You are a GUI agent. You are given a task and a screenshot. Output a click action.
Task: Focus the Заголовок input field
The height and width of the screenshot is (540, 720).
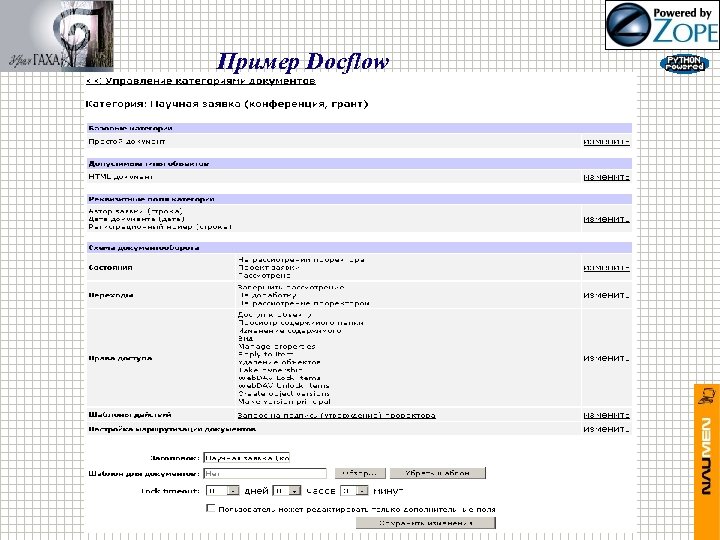(x=247, y=458)
